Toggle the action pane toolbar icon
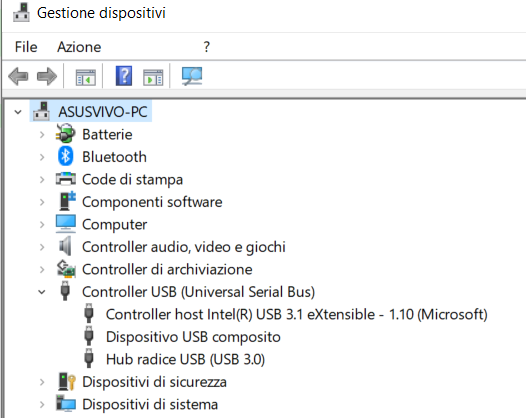This screenshot has height=418, width=526. (153, 77)
